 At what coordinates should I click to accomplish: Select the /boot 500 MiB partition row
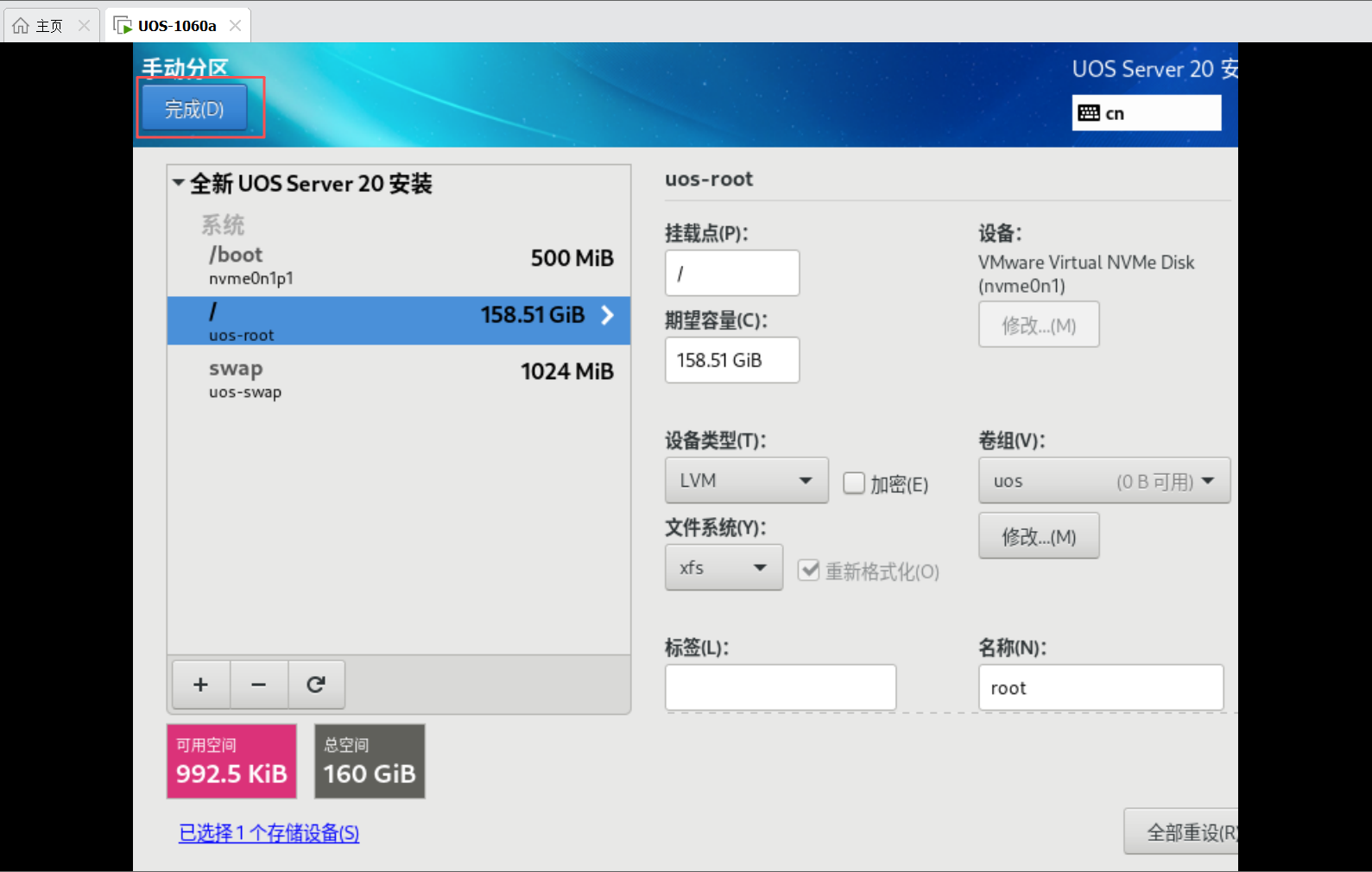(x=399, y=266)
